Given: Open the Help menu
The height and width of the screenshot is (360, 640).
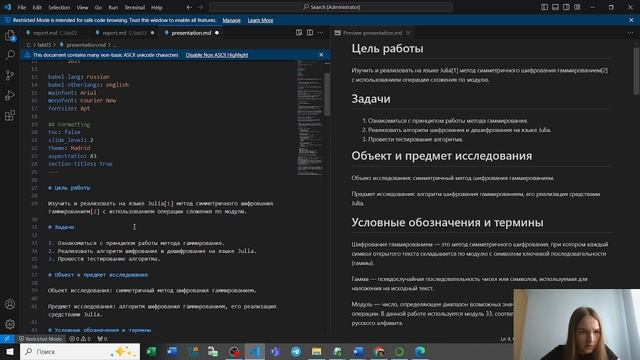Looking at the screenshot, I should pyautogui.click(x=157, y=7).
